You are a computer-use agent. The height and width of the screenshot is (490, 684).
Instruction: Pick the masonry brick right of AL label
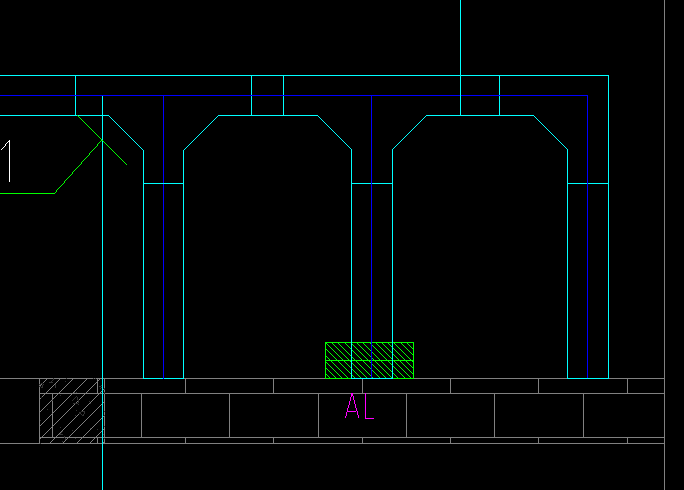pyautogui.click(x=450, y=415)
